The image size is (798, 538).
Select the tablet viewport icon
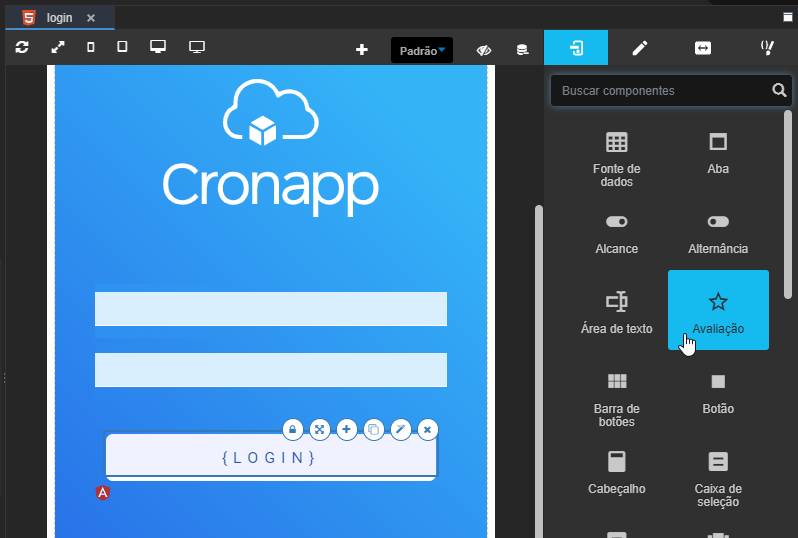pos(122,47)
